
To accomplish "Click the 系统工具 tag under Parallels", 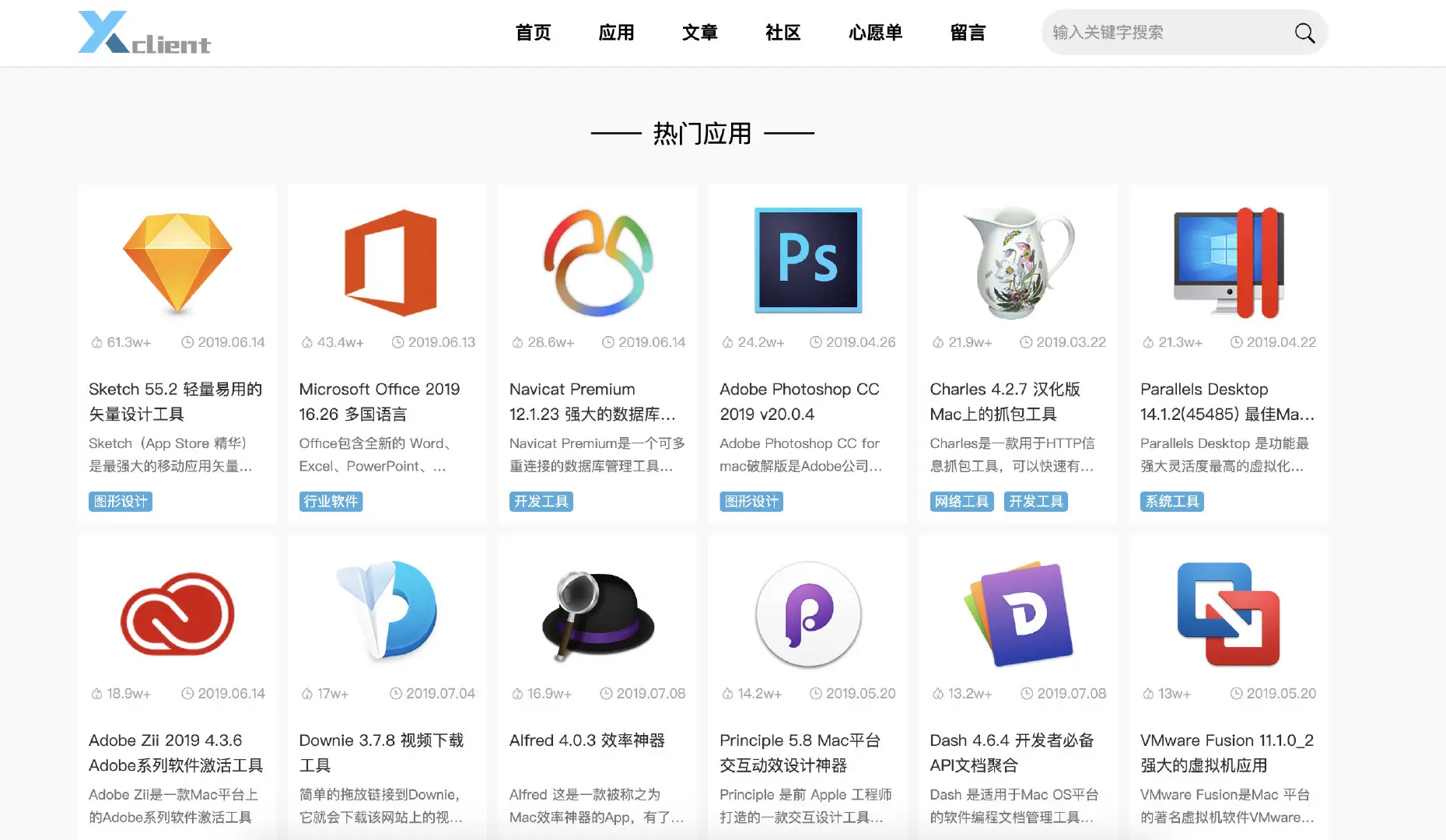I will [1172, 502].
